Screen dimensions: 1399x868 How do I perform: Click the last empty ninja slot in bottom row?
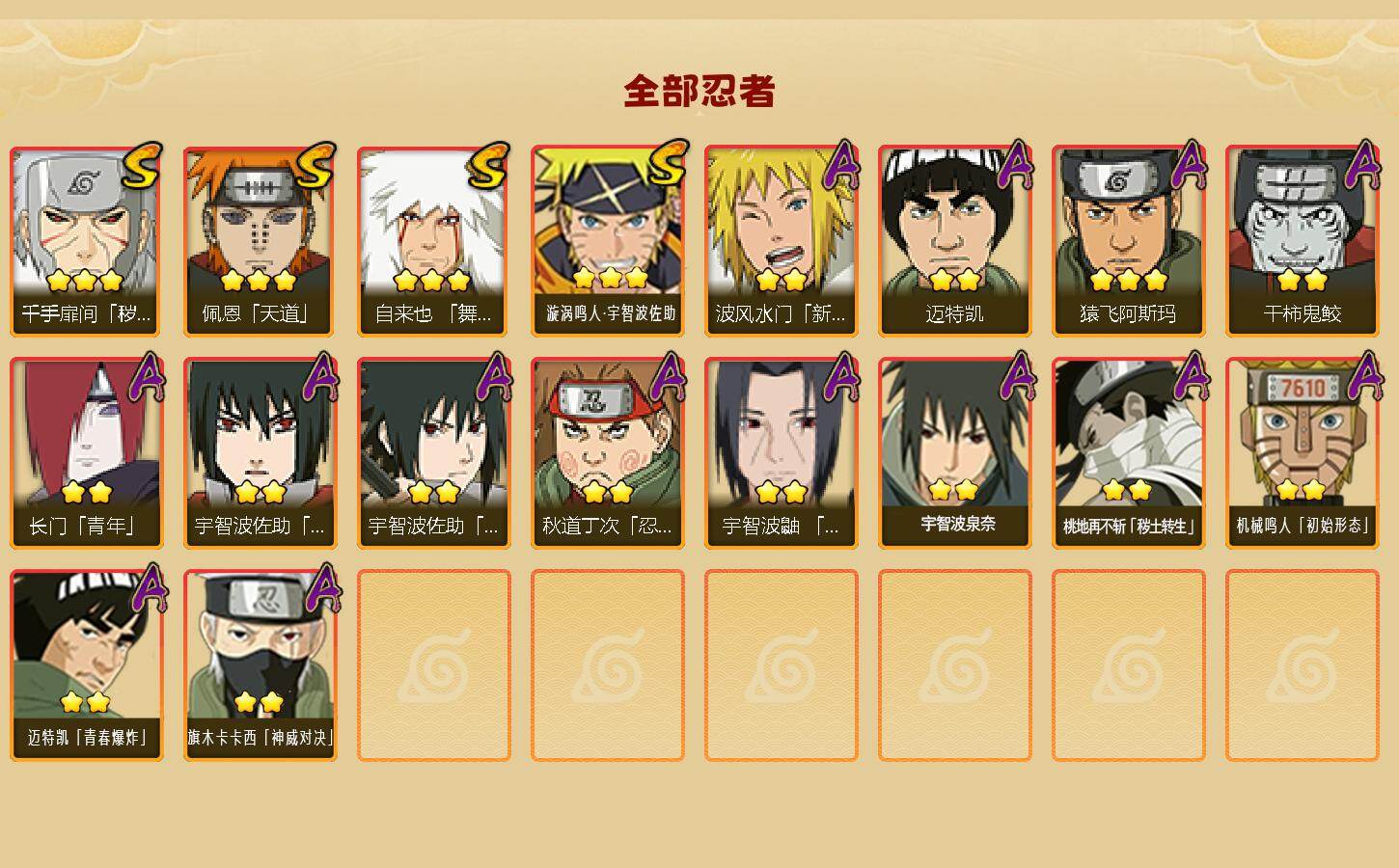(1302, 665)
